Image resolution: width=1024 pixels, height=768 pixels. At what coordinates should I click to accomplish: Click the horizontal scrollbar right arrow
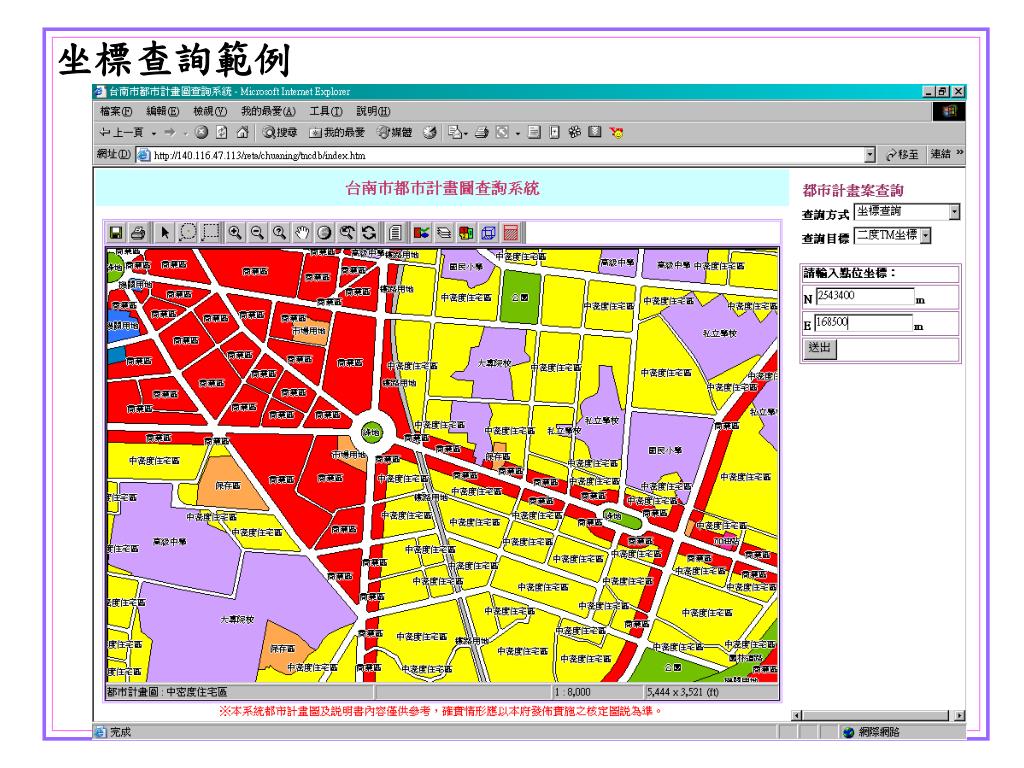[959, 715]
